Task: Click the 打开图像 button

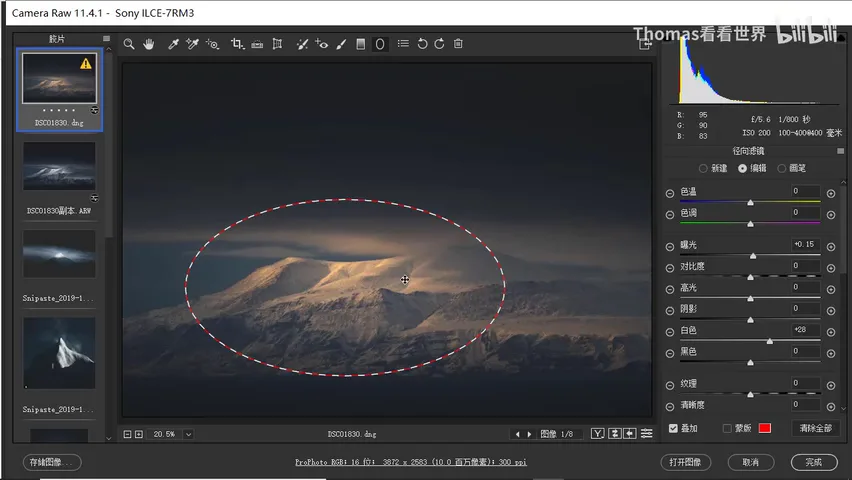Action: (686, 462)
